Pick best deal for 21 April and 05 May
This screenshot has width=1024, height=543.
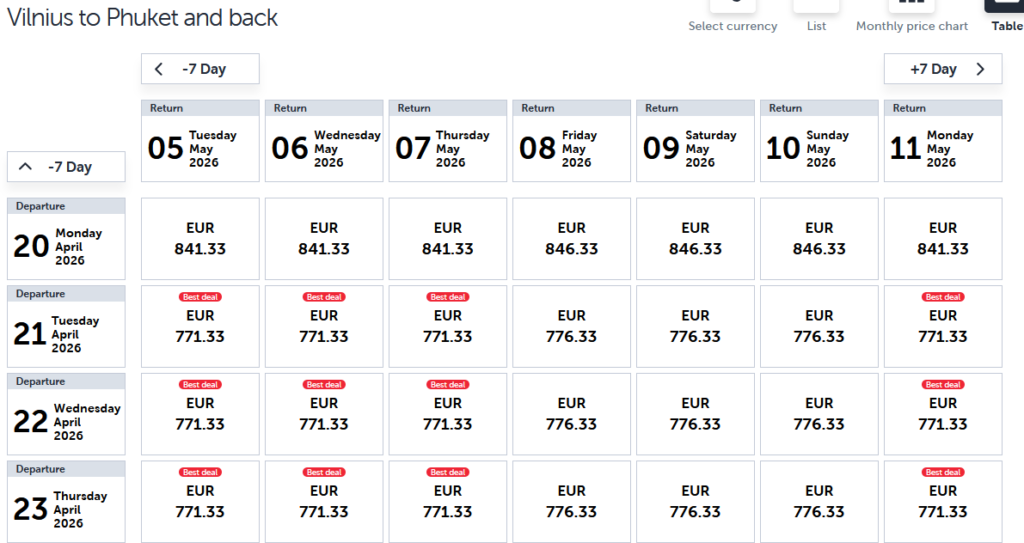click(200, 326)
